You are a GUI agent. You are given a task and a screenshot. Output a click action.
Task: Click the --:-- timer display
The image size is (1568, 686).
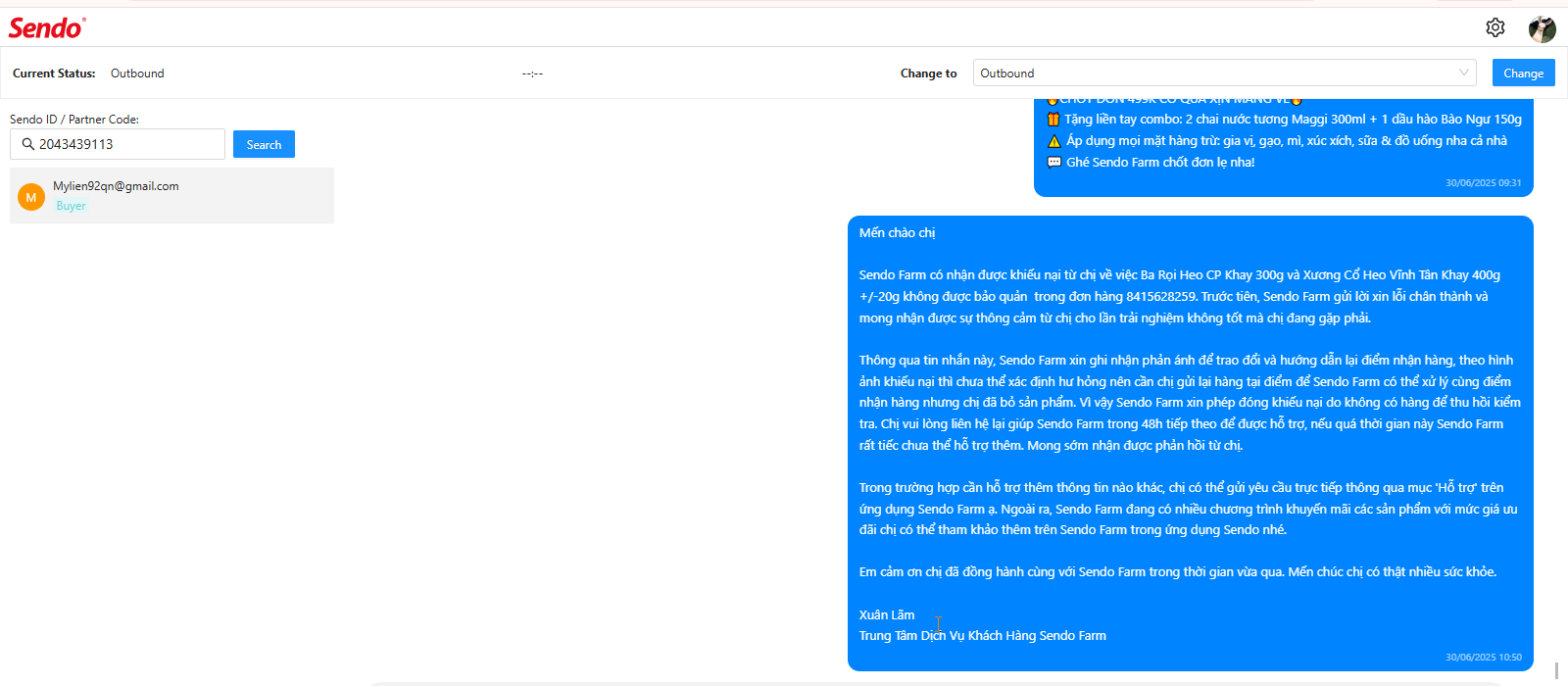532,73
